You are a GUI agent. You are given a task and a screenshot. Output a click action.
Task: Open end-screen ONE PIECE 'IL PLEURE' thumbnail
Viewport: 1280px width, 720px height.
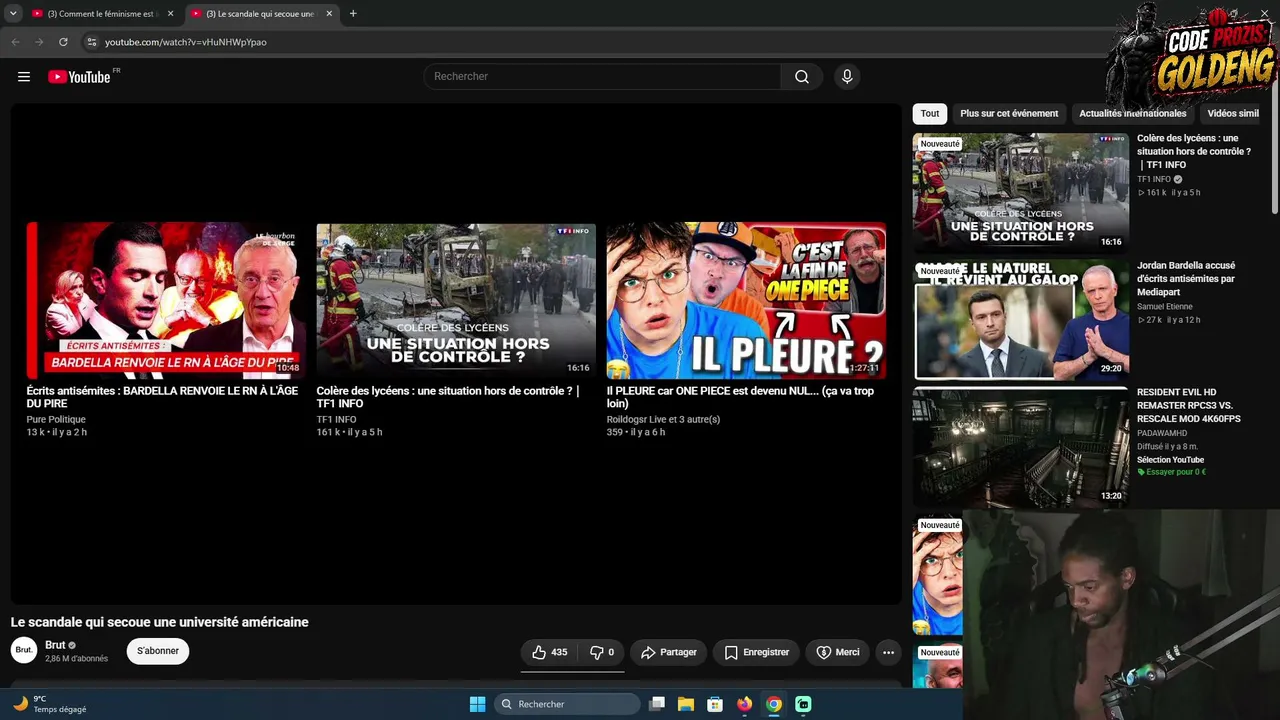pyautogui.click(x=746, y=300)
